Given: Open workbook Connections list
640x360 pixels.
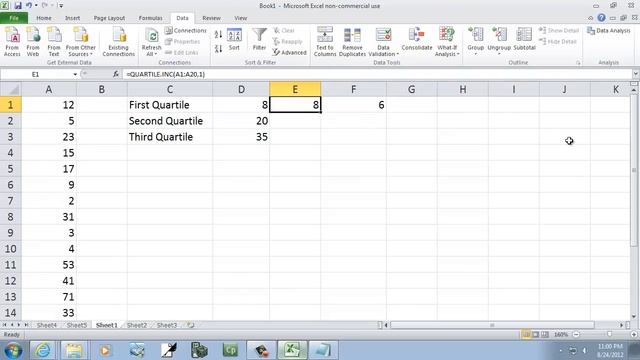Looking at the screenshot, I should pyautogui.click(x=186, y=31).
